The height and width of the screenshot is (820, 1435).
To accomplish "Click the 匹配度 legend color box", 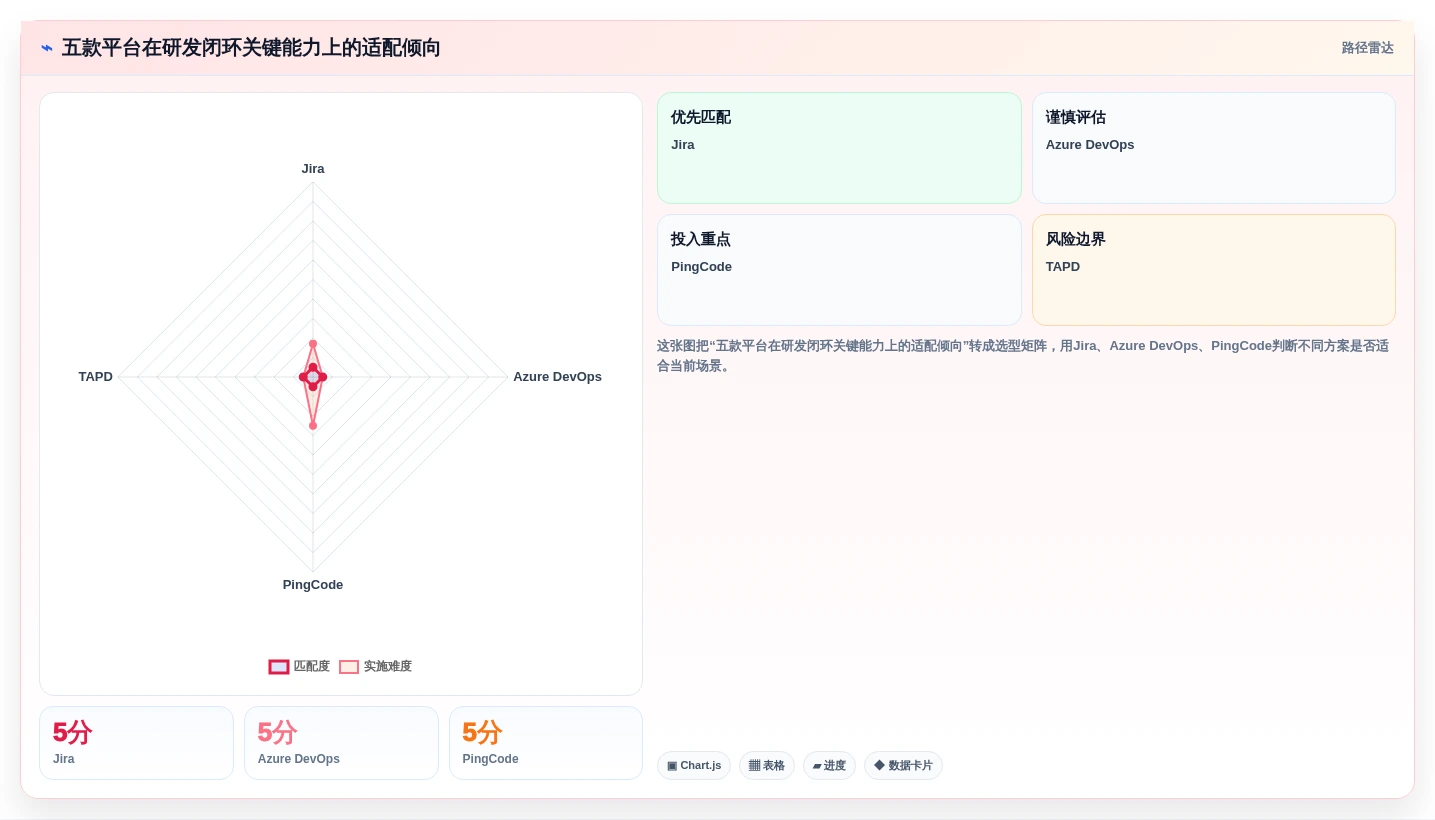I will click(279, 667).
